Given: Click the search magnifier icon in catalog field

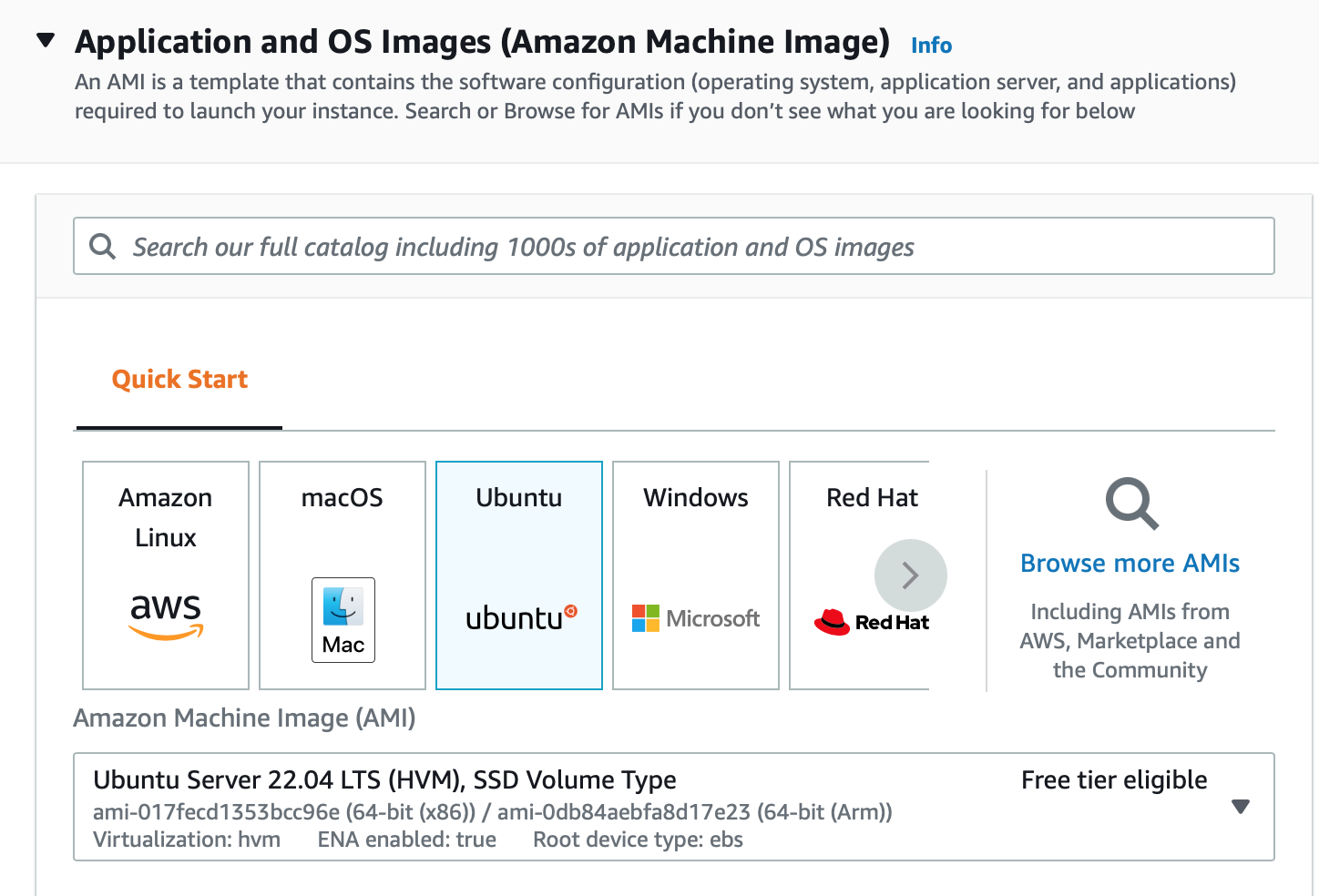Looking at the screenshot, I should click(103, 246).
